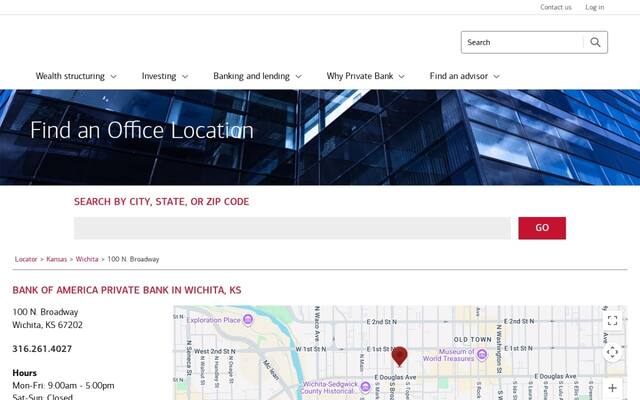Click the Wichita, KS 67202 address line
The height and width of the screenshot is (400, 640).
47,325
